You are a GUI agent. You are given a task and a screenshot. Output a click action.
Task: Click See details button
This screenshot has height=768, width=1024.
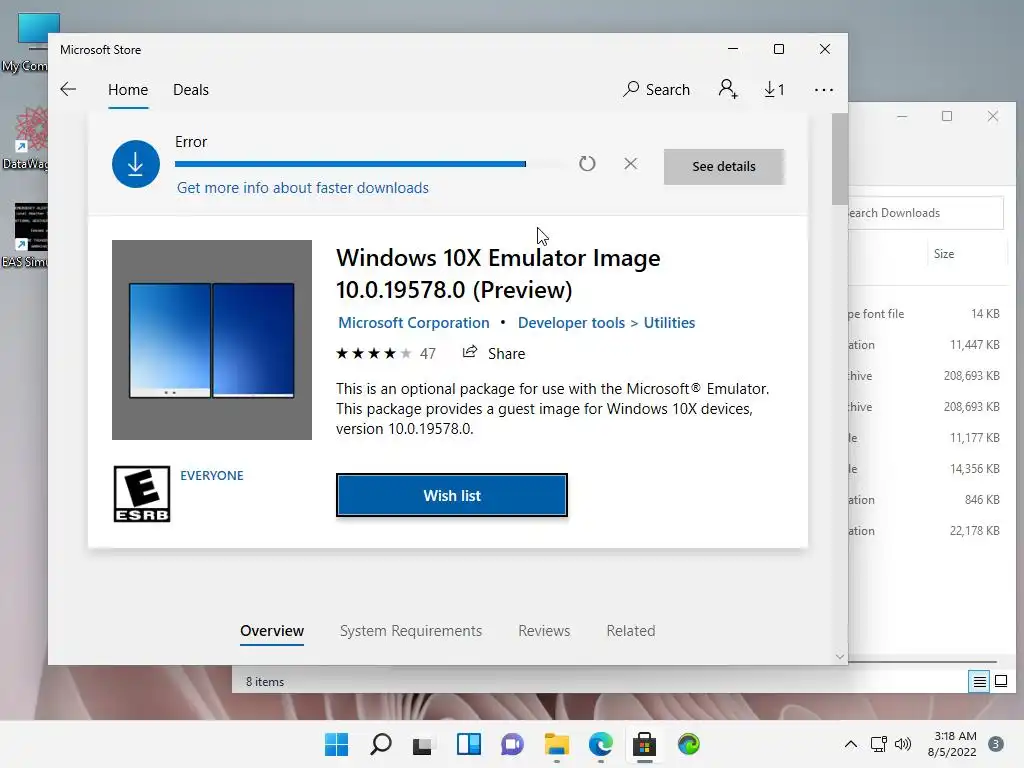724,167
